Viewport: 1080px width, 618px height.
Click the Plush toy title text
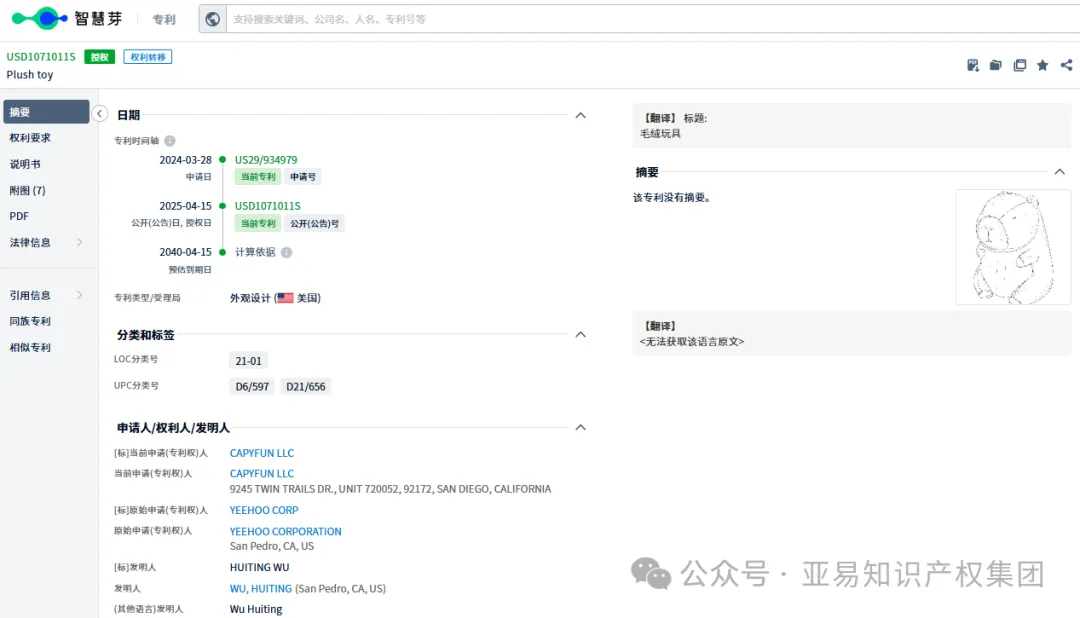30,74
